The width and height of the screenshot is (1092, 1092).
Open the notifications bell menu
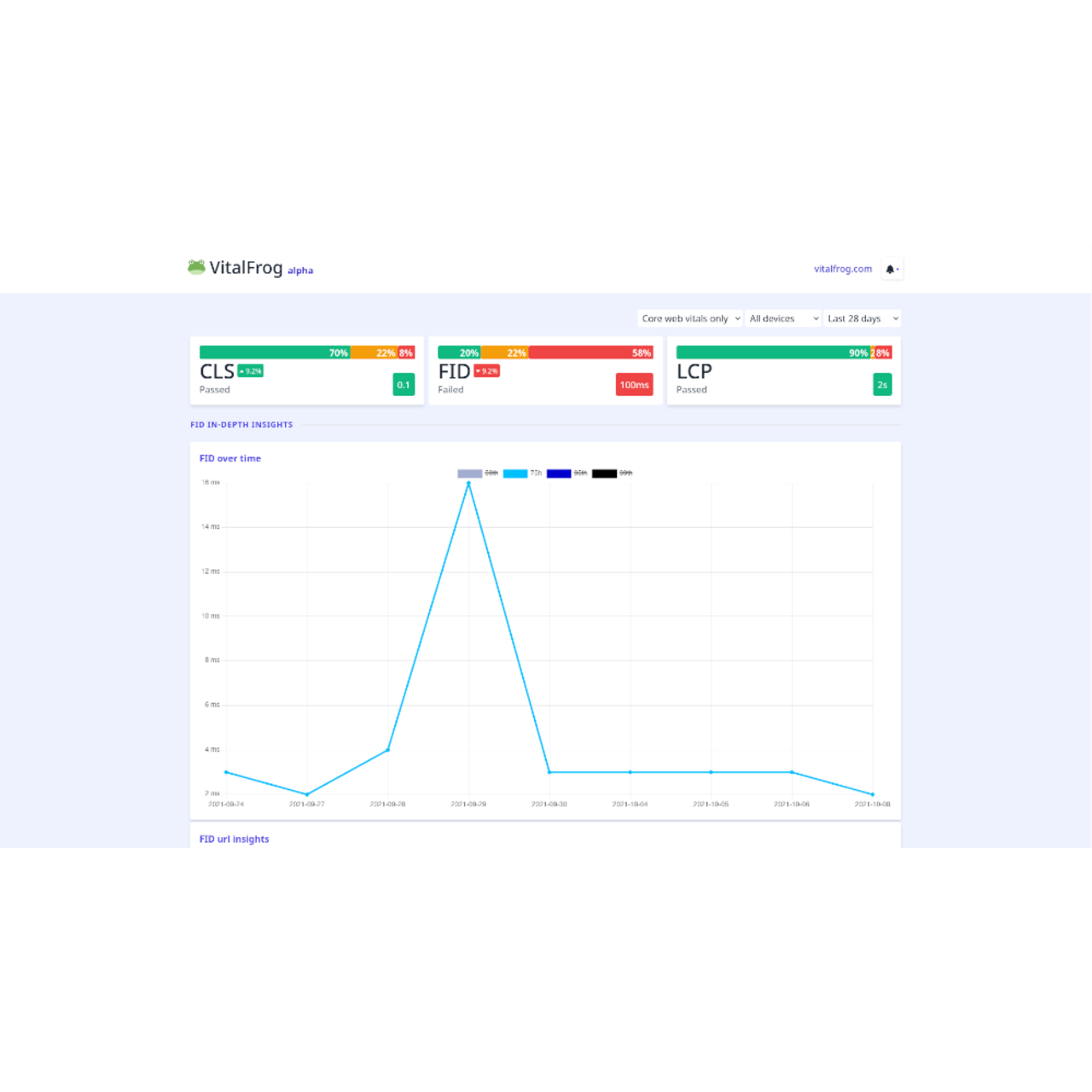click(x=892, y=269)
